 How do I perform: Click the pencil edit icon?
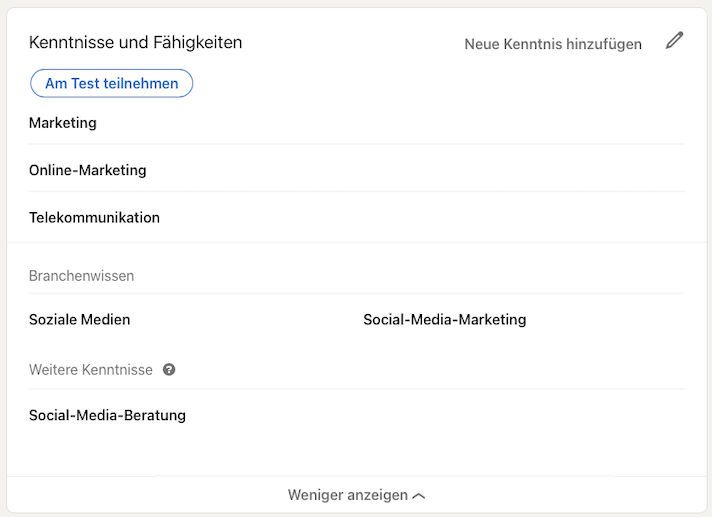pos(675,42)
